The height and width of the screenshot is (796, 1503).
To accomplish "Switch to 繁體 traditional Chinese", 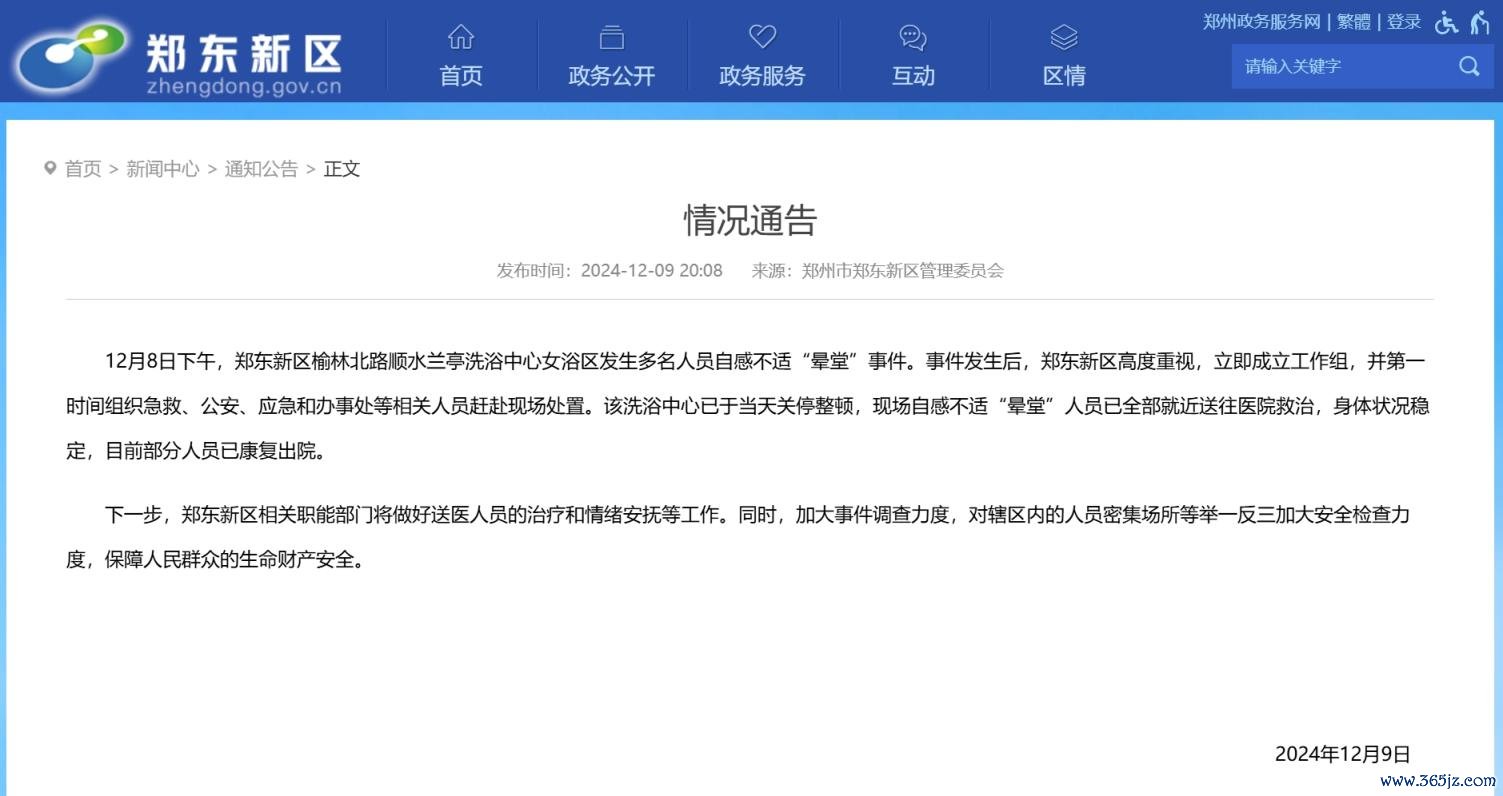I will pyautogui.click(x=1354, y=21).
